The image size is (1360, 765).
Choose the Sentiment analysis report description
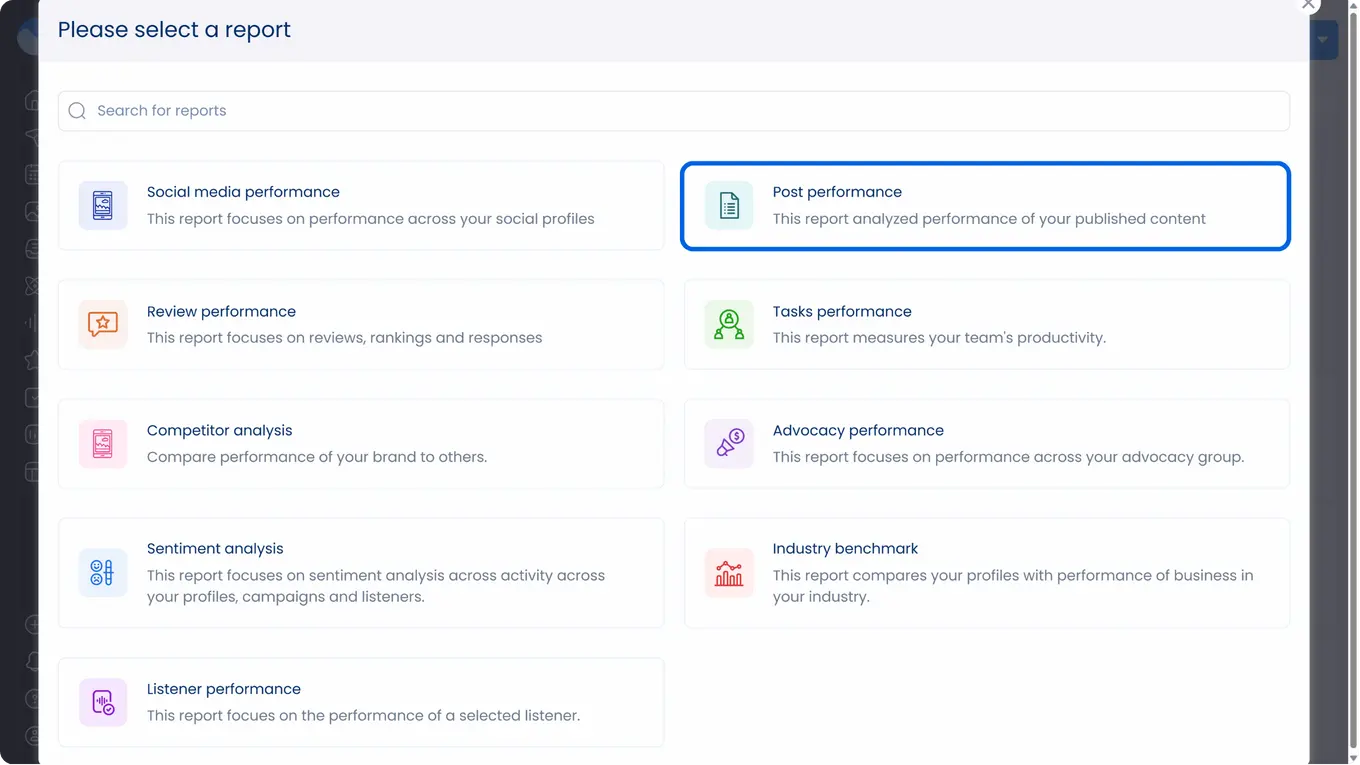(x=376, y=586)
